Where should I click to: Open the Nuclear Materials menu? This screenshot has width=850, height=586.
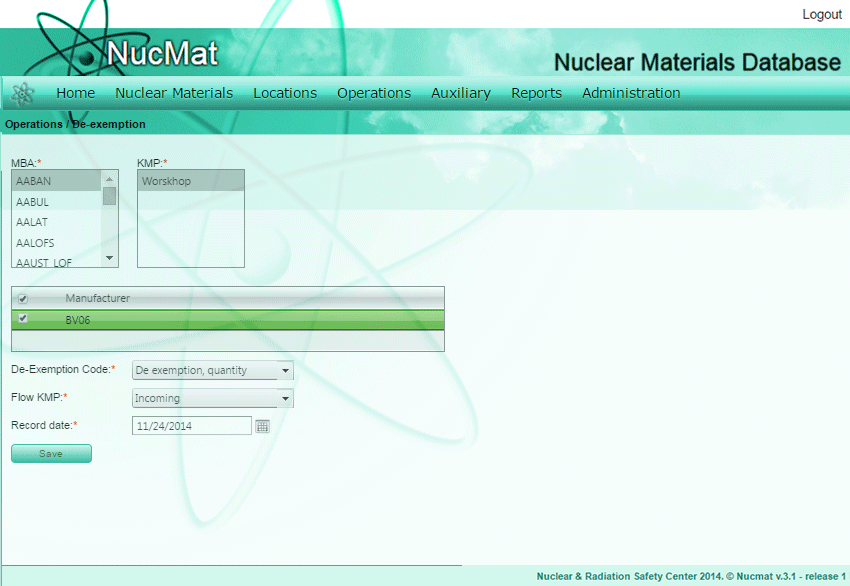point(174,93)
